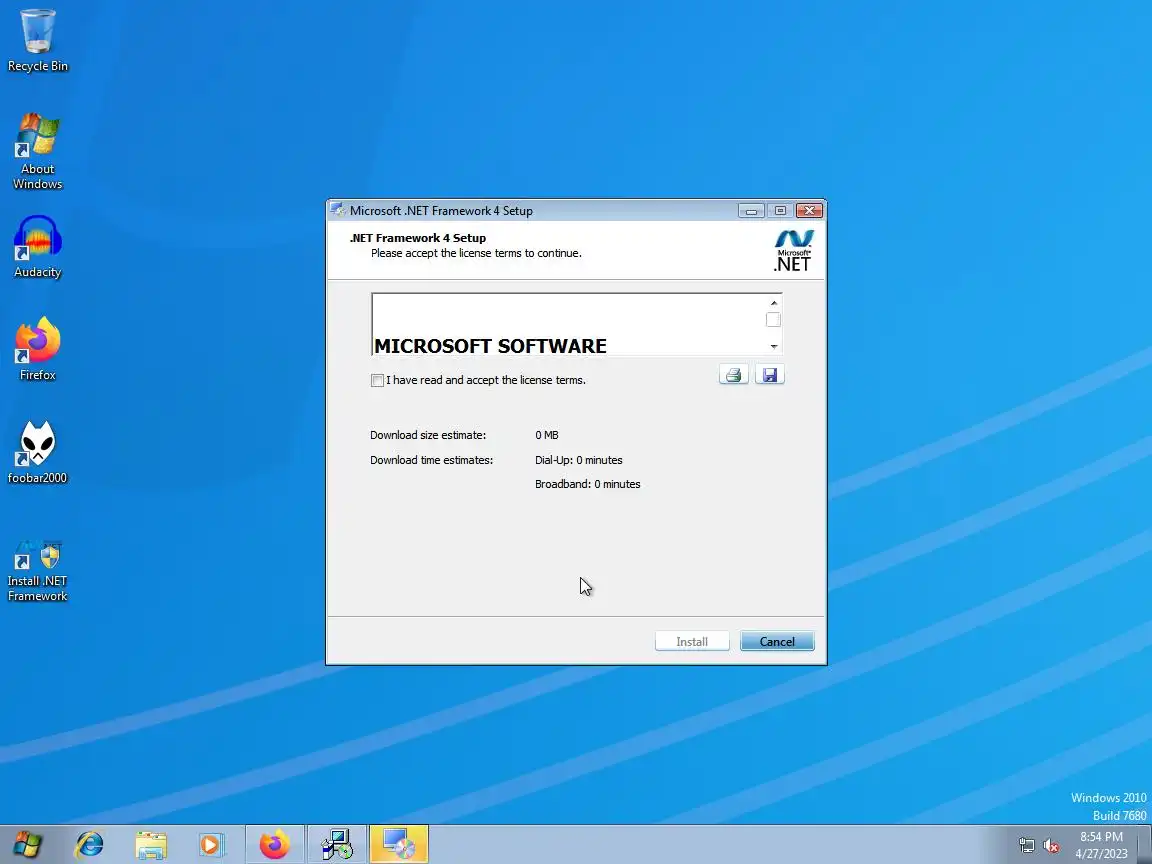Click the MICROSOFT SOFTWARE license heading

click(x=490, y=346)
